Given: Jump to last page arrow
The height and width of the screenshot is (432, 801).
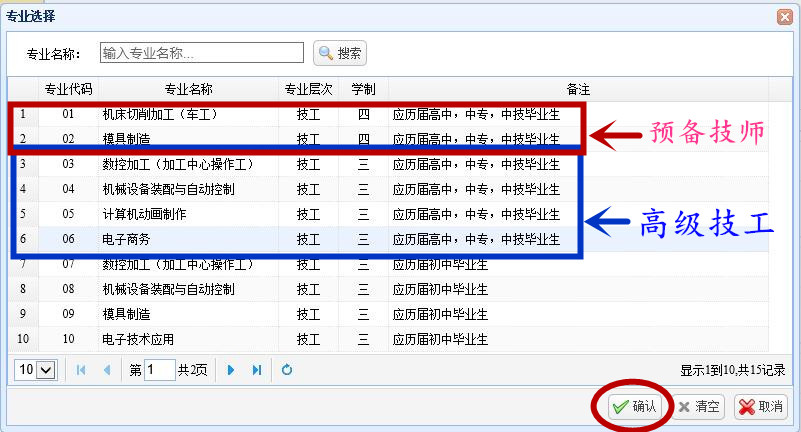Looking at the screenshot, I should tap(257, 370).
